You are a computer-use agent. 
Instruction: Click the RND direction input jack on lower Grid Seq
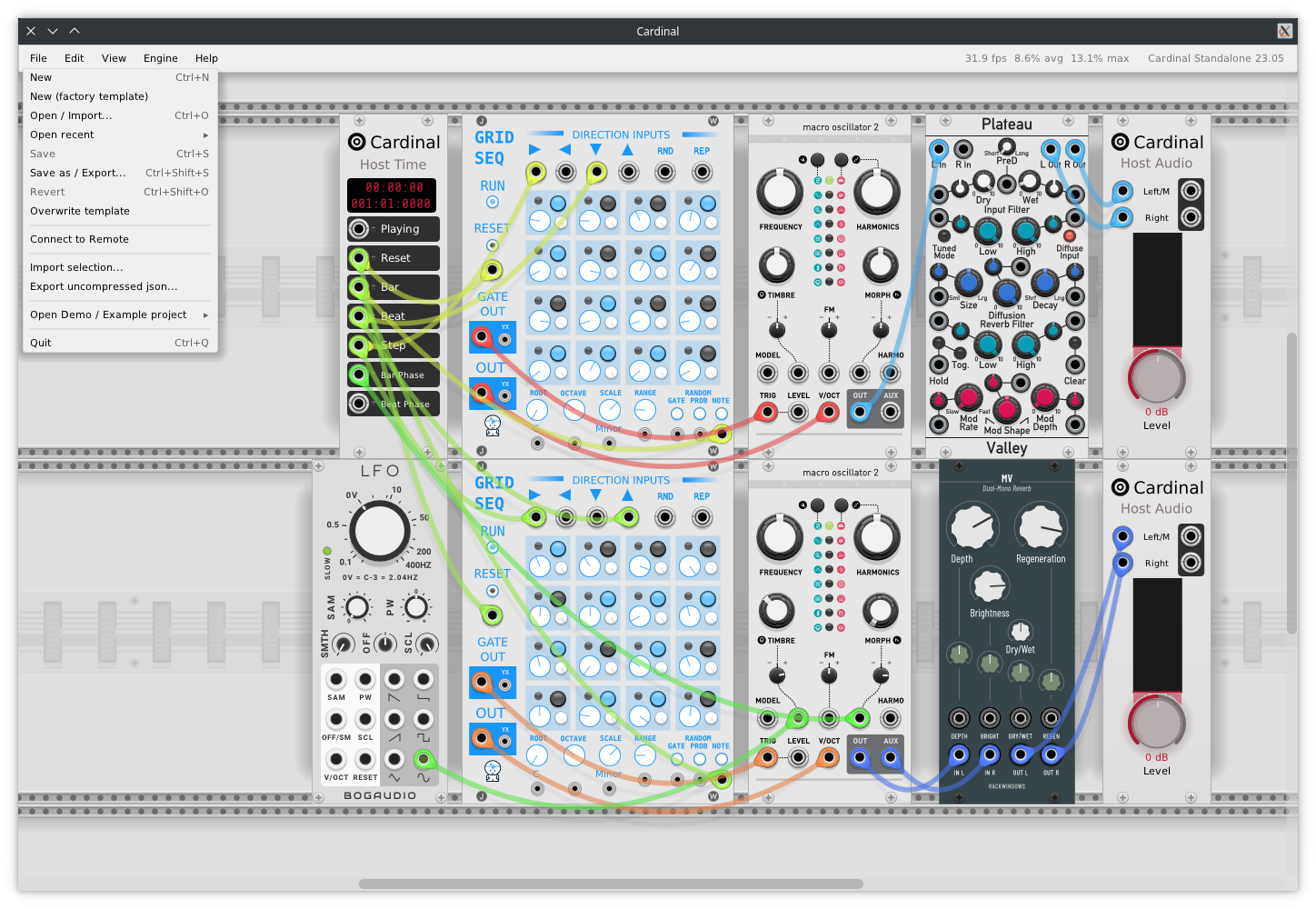click(665, 517)
